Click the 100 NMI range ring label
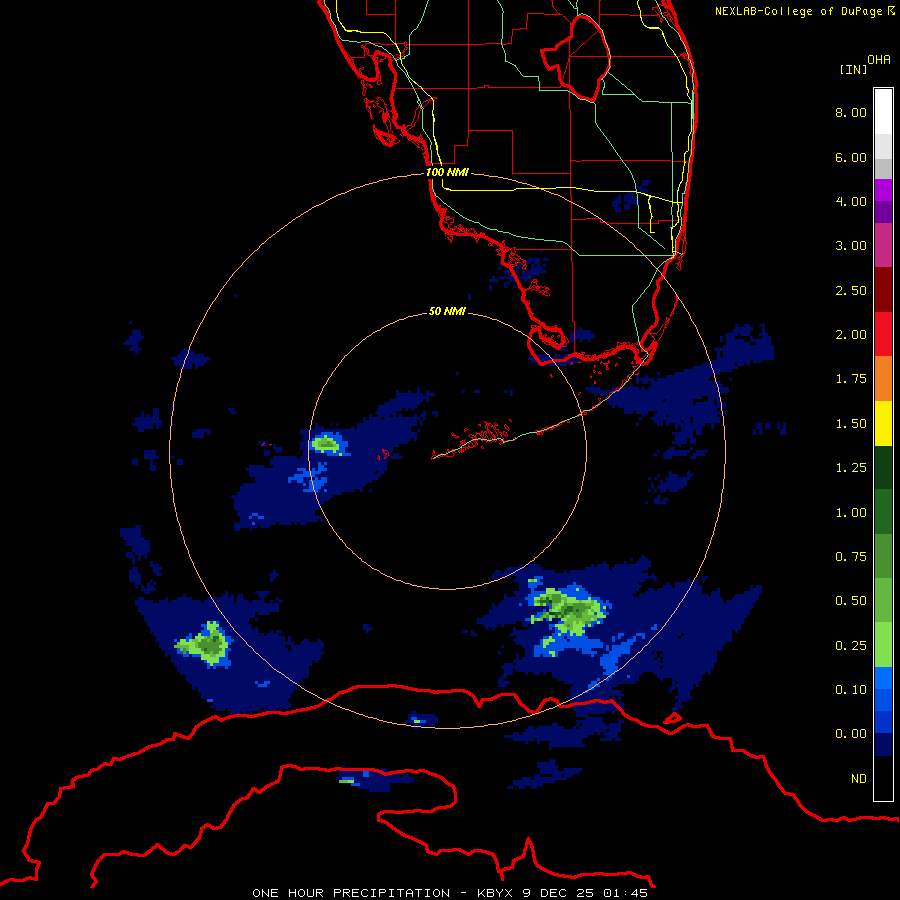 [447, 172]
